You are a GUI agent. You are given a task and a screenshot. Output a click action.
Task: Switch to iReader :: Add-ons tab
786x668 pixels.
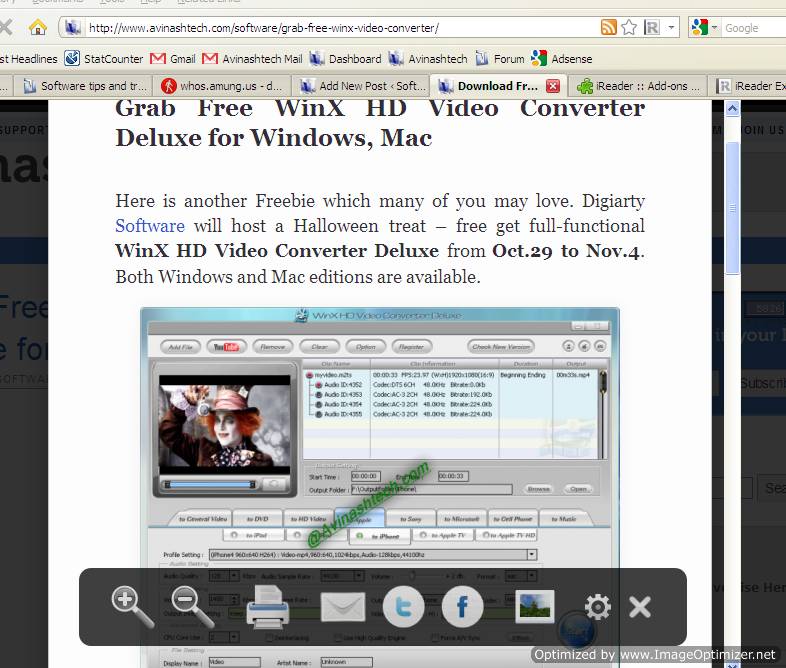point(638,86)
